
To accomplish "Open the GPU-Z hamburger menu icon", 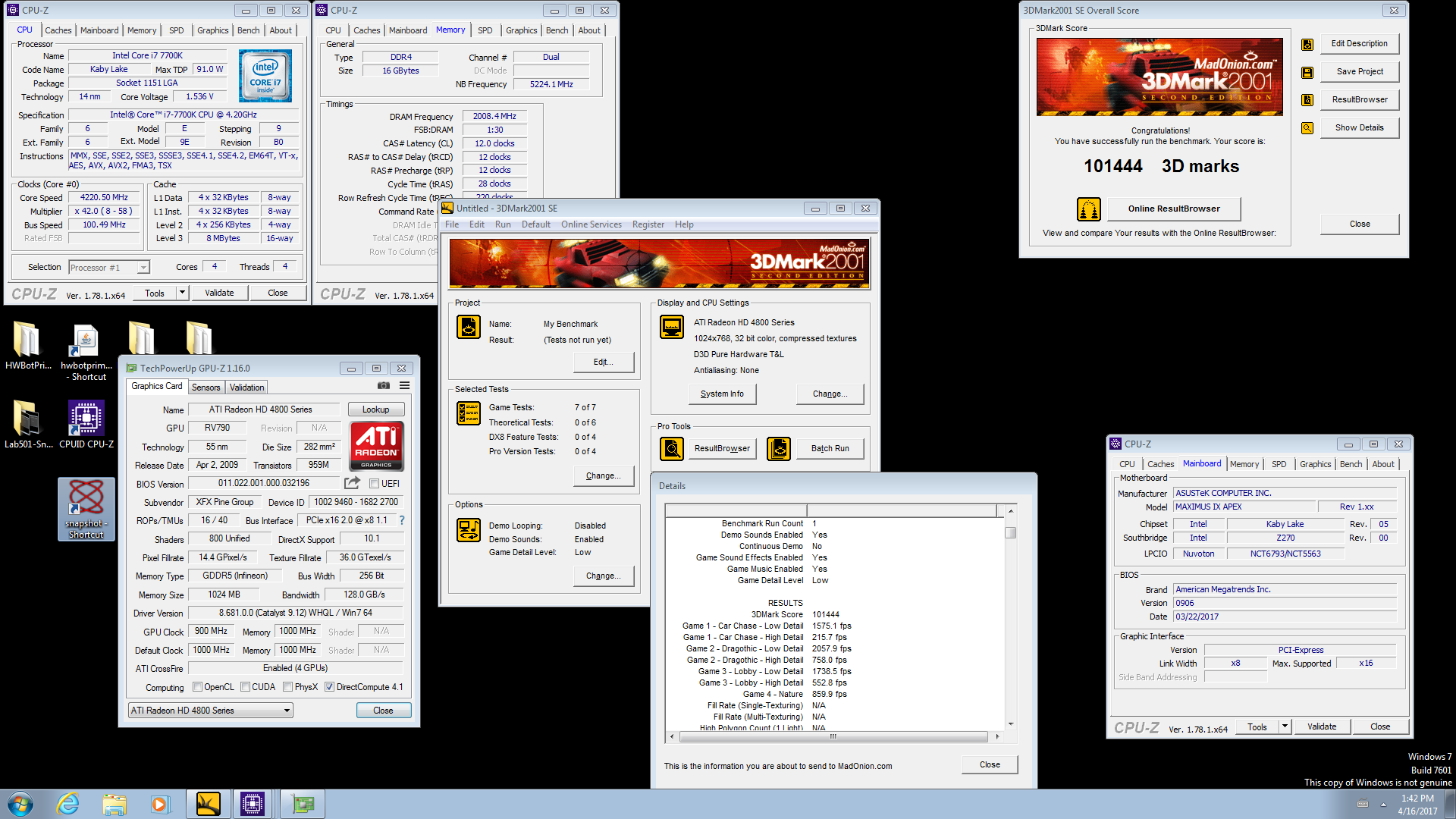I will [x=405, y=386].
